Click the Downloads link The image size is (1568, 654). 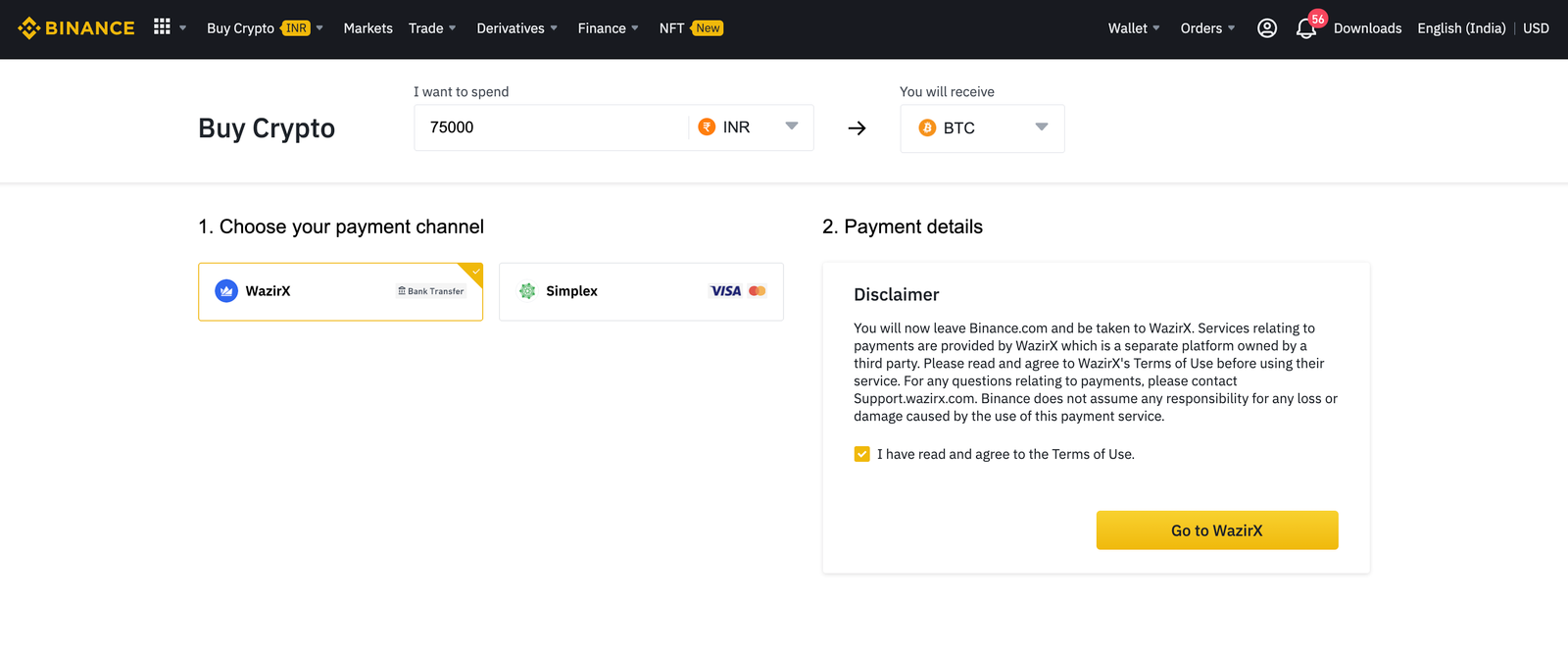1367,28
